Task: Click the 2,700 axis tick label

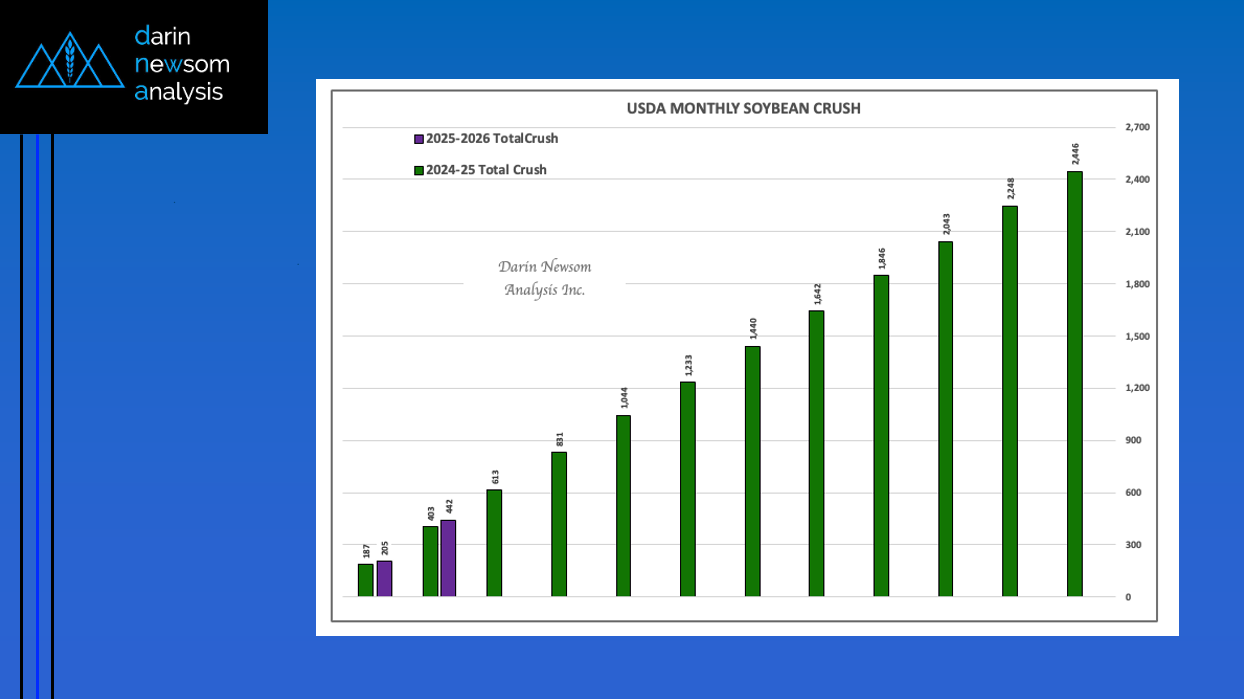Action: click(x=1138, y=127)
